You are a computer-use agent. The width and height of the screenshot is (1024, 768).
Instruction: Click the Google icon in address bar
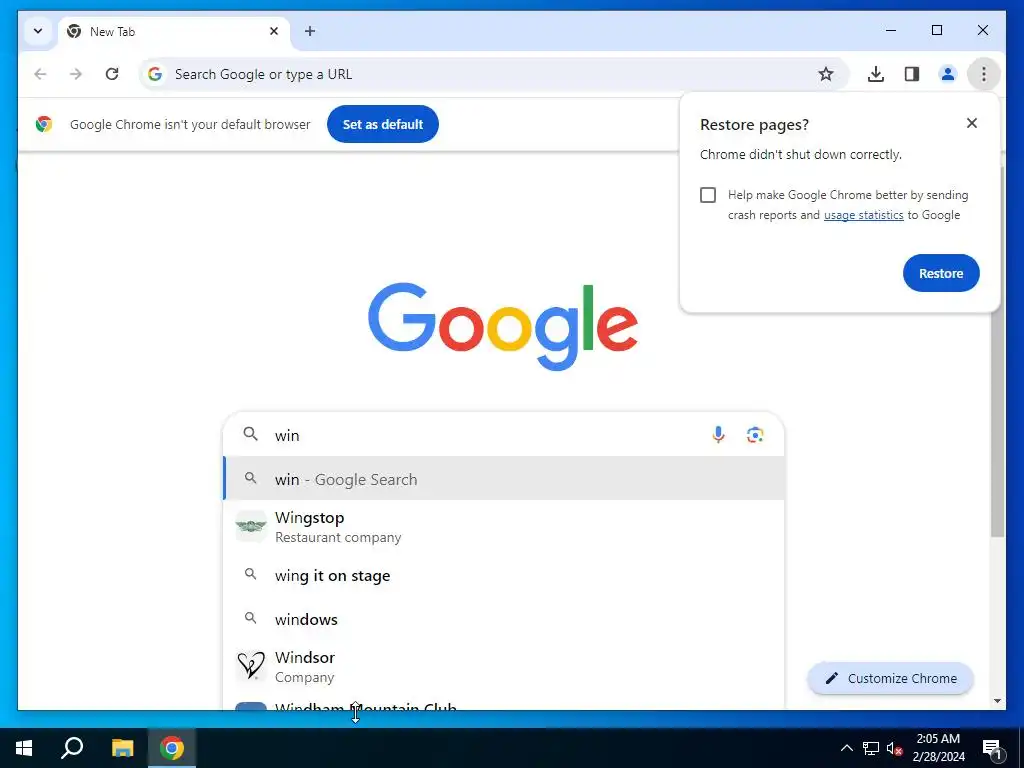click(x=155, y=74)
